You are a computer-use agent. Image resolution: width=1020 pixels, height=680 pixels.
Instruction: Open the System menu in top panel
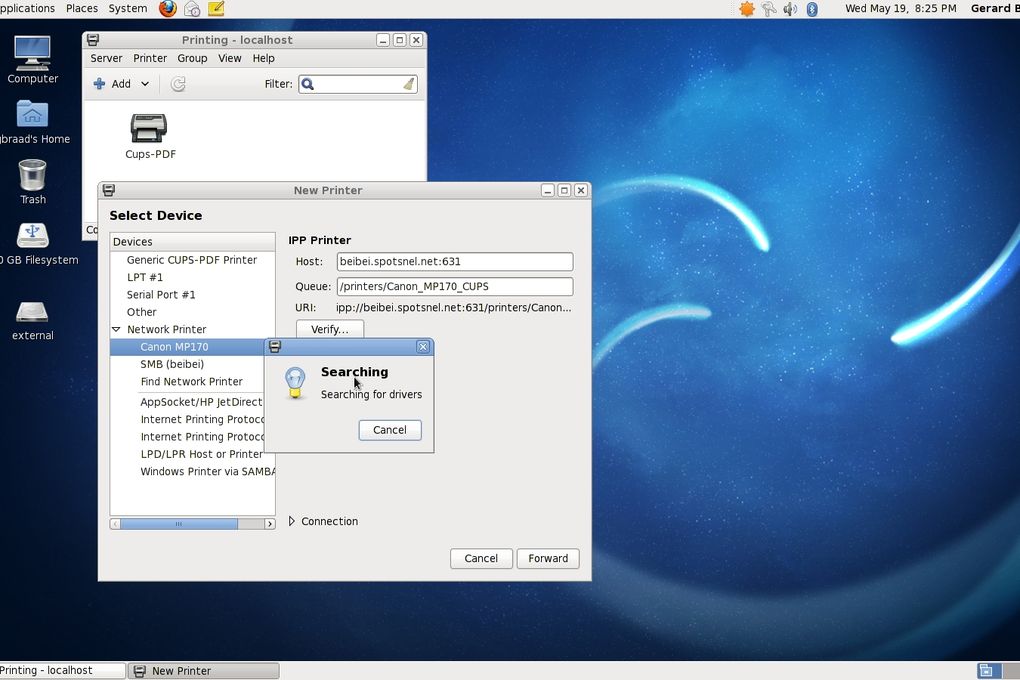click(128, 8)
